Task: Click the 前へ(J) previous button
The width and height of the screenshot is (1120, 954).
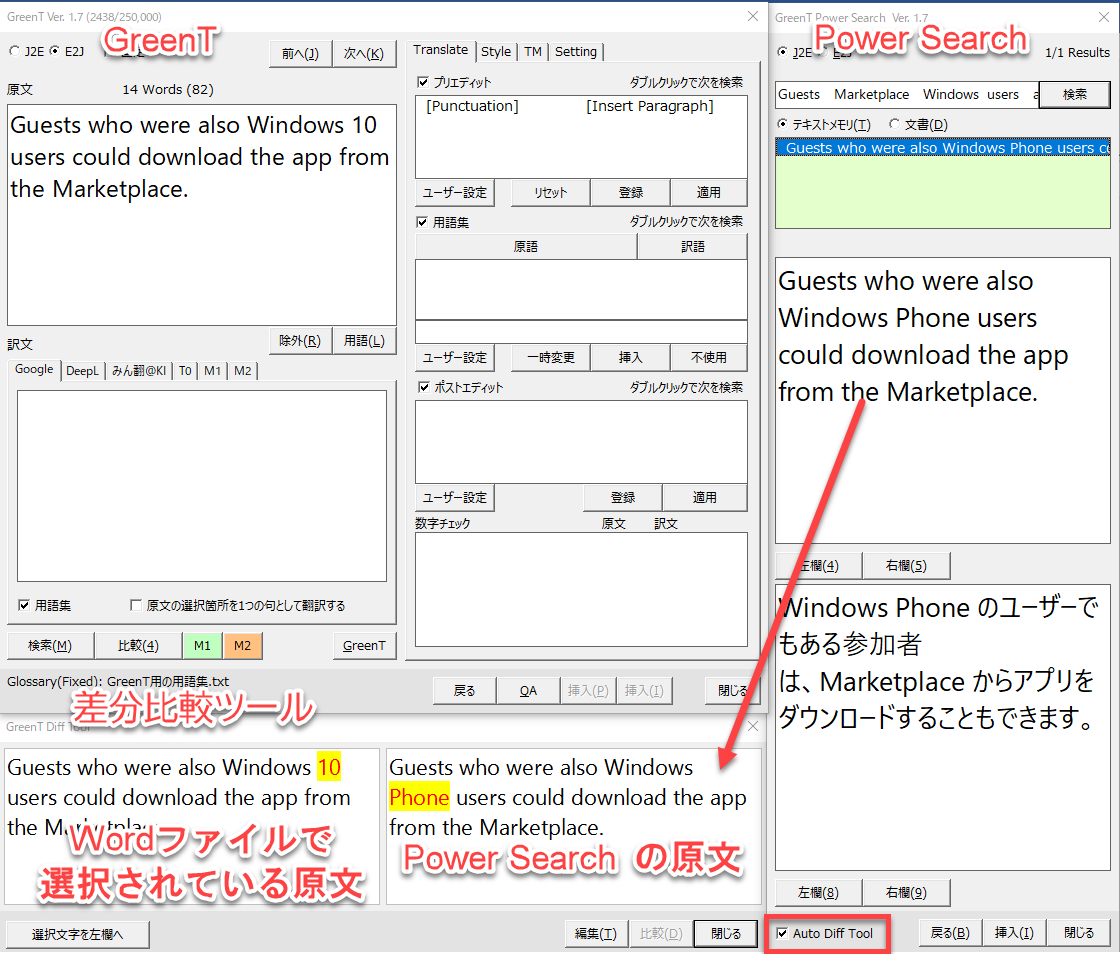Action: [300, 54]
